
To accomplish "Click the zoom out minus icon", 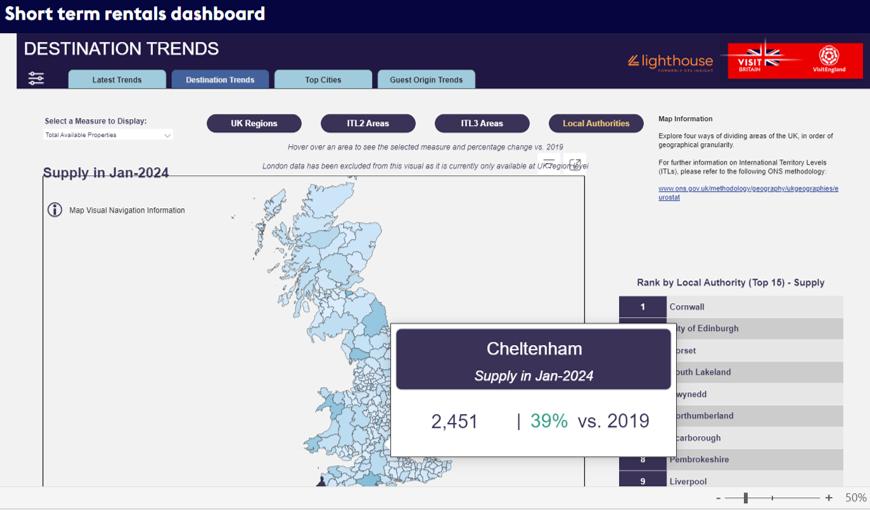I will click(718, 498).
